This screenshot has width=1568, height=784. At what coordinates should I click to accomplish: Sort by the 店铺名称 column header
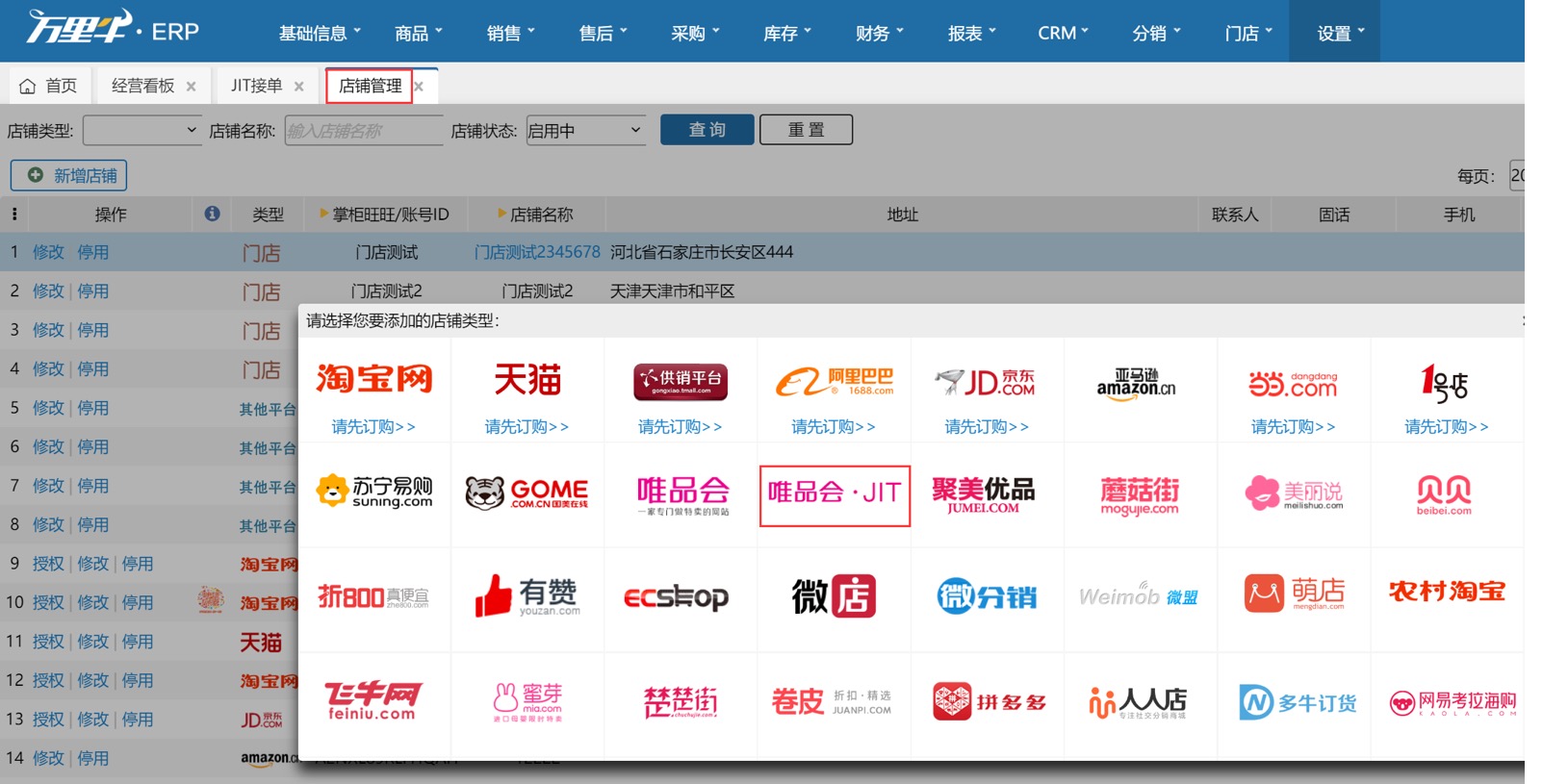[541, 215]
